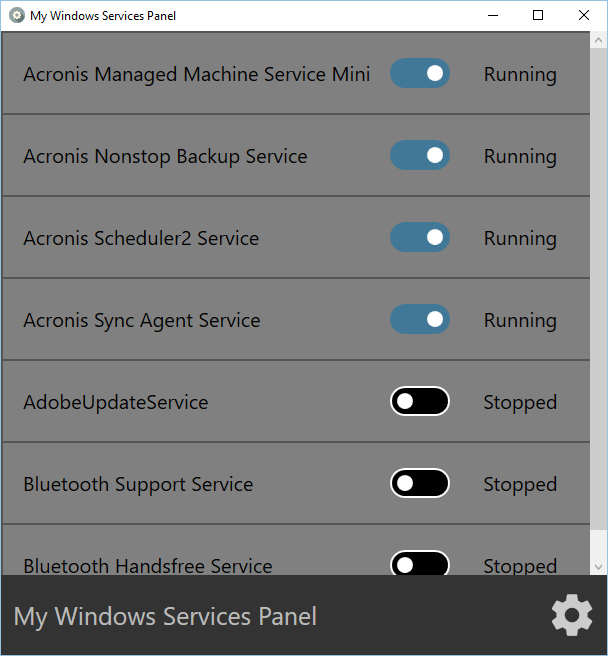Enable the AdobeUpdateService toggle
Viewport: 608px width, 656px height.
[x=420, y=401]
